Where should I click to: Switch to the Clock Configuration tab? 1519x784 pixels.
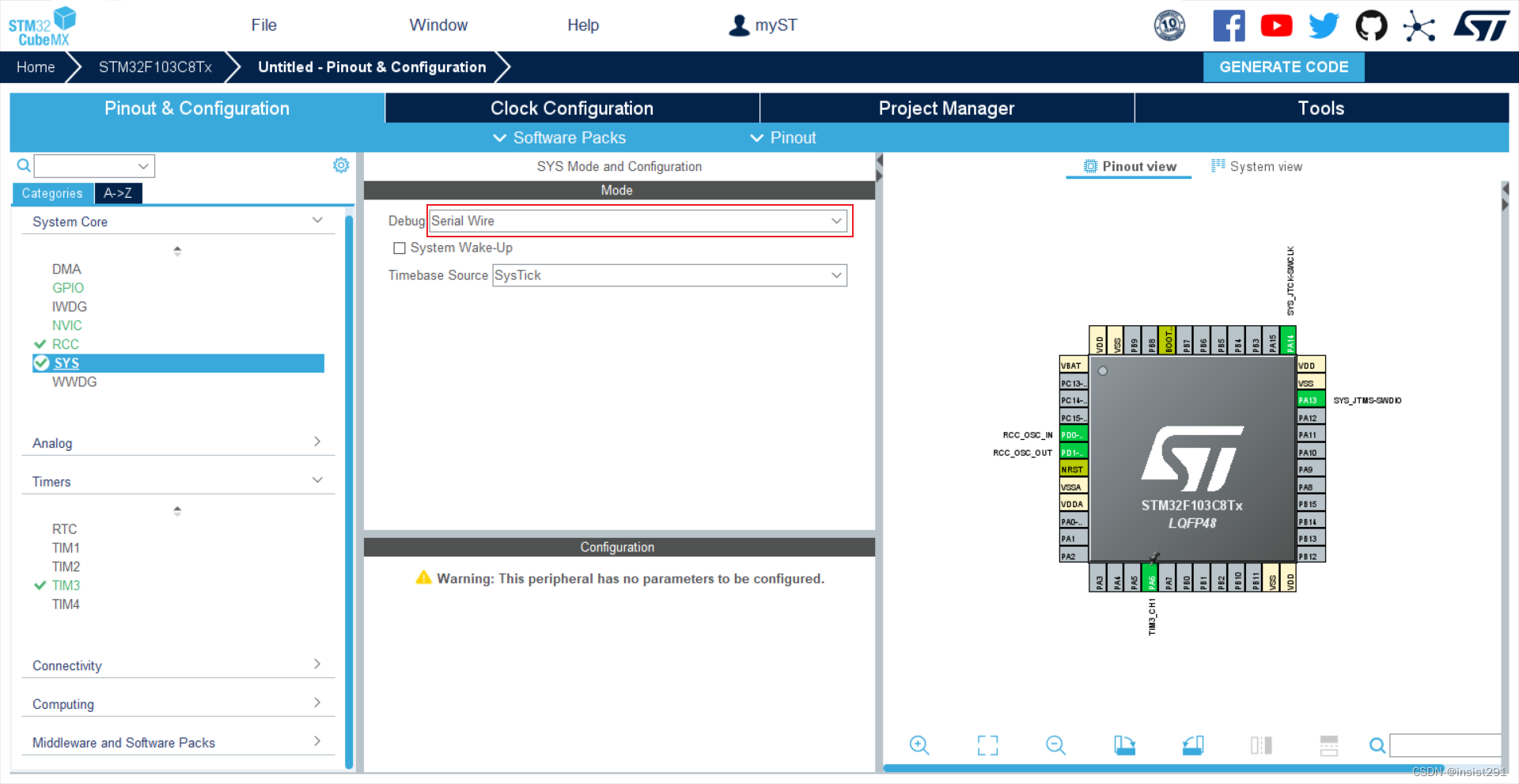572,108
